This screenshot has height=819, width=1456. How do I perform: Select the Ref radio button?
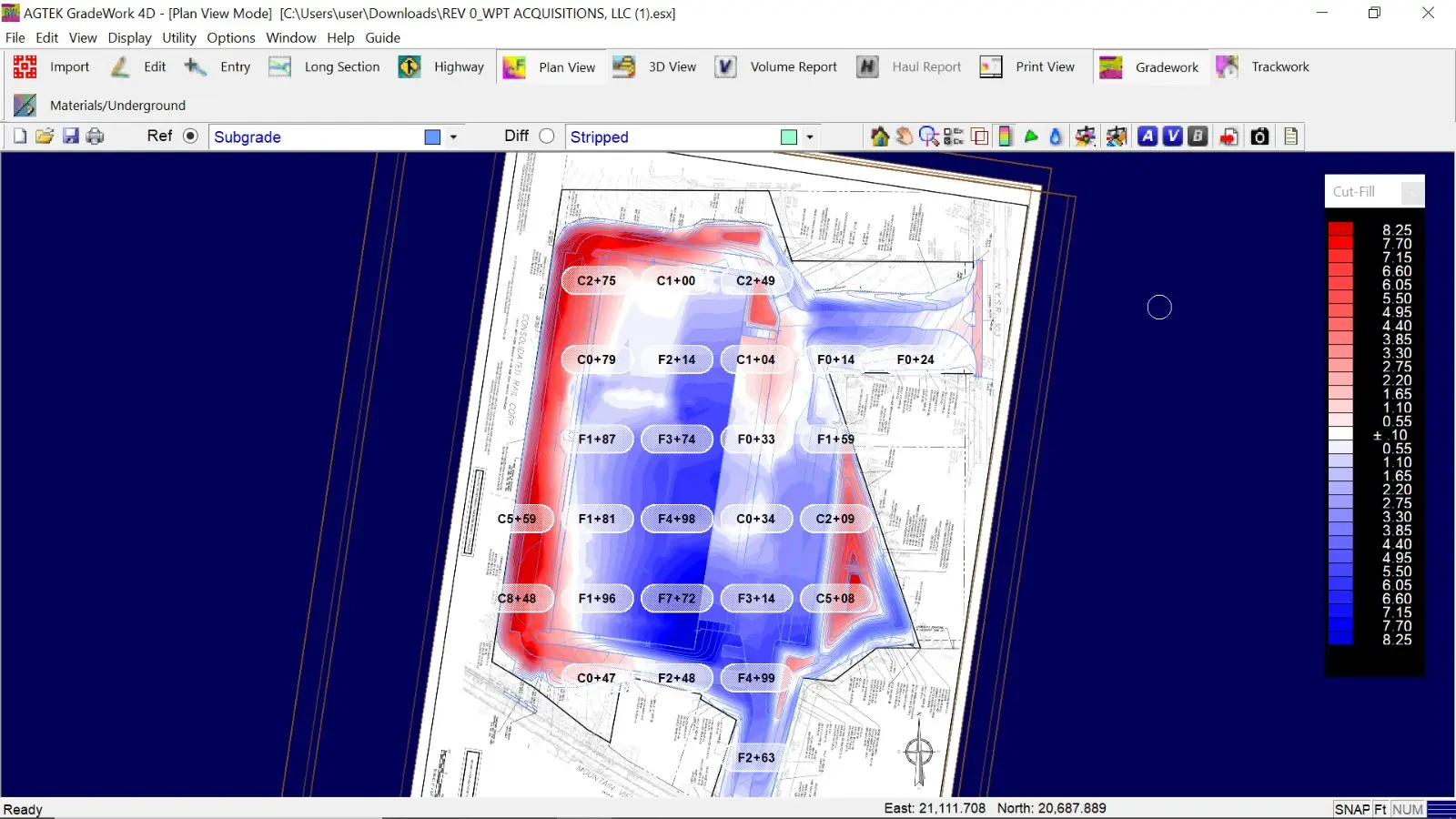[x=190, y=136]
